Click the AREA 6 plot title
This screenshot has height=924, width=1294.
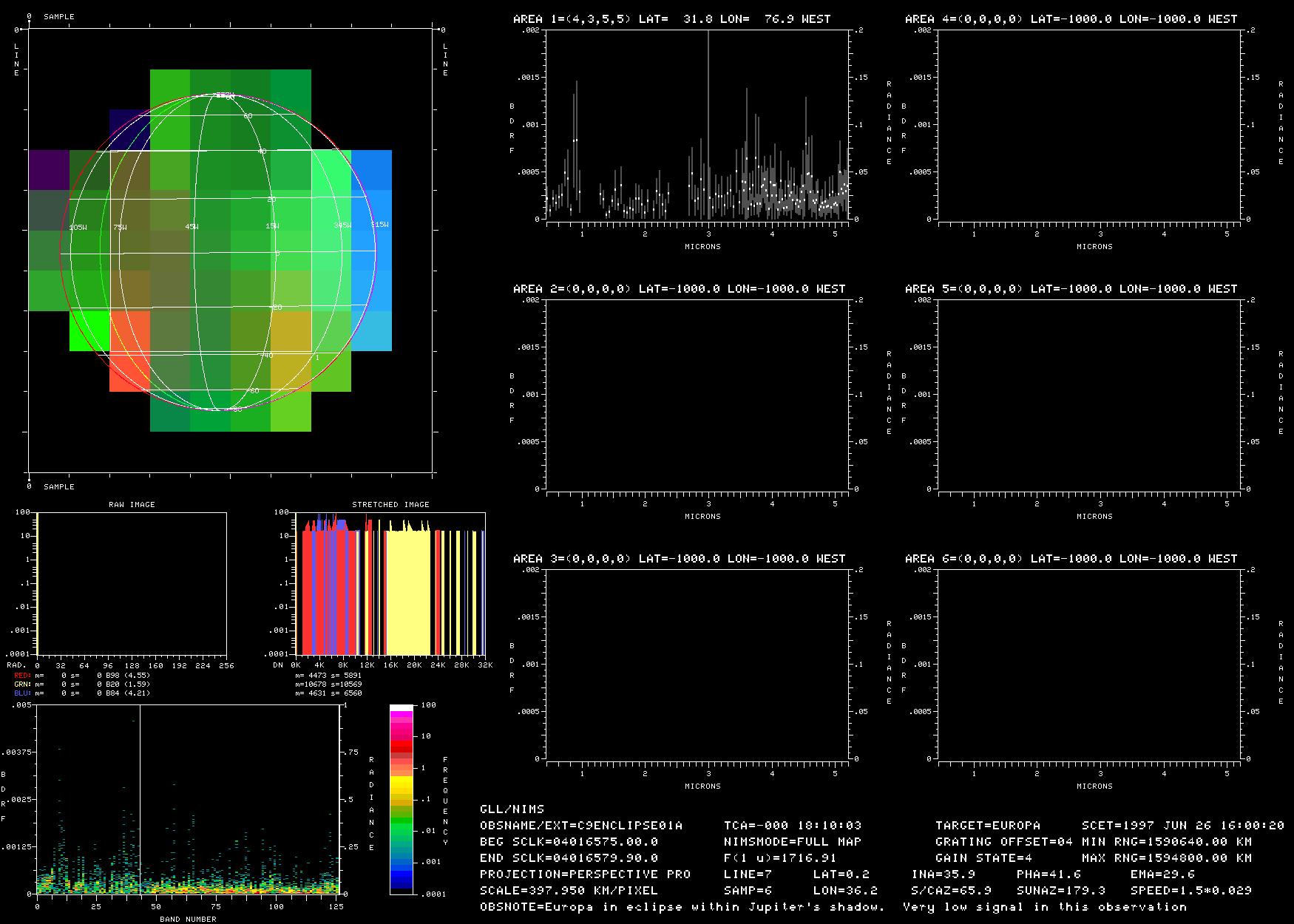pyautogui.click(x=1071, y=559)
